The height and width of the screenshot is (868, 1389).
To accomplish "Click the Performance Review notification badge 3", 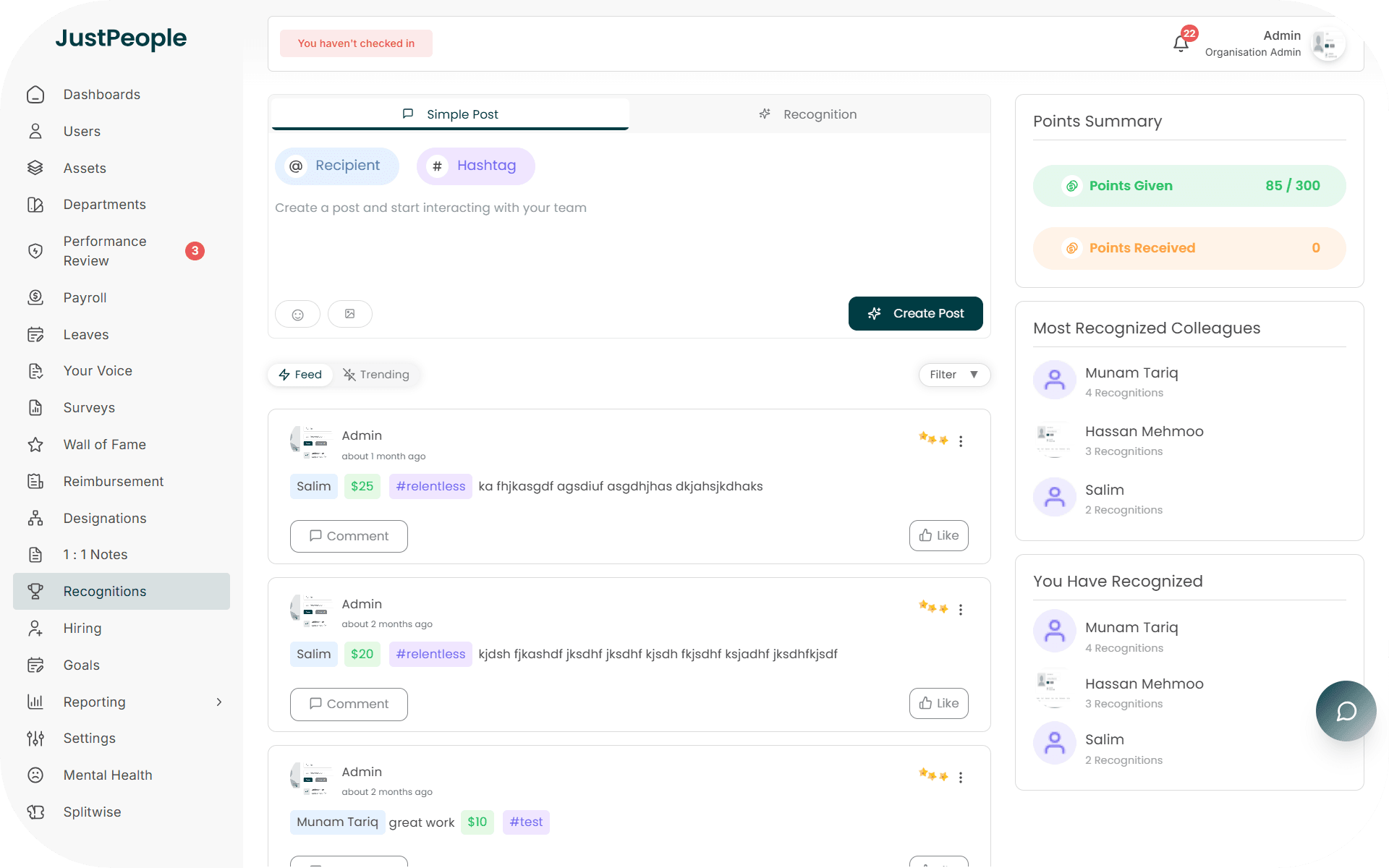I will [x=195, y=251].
